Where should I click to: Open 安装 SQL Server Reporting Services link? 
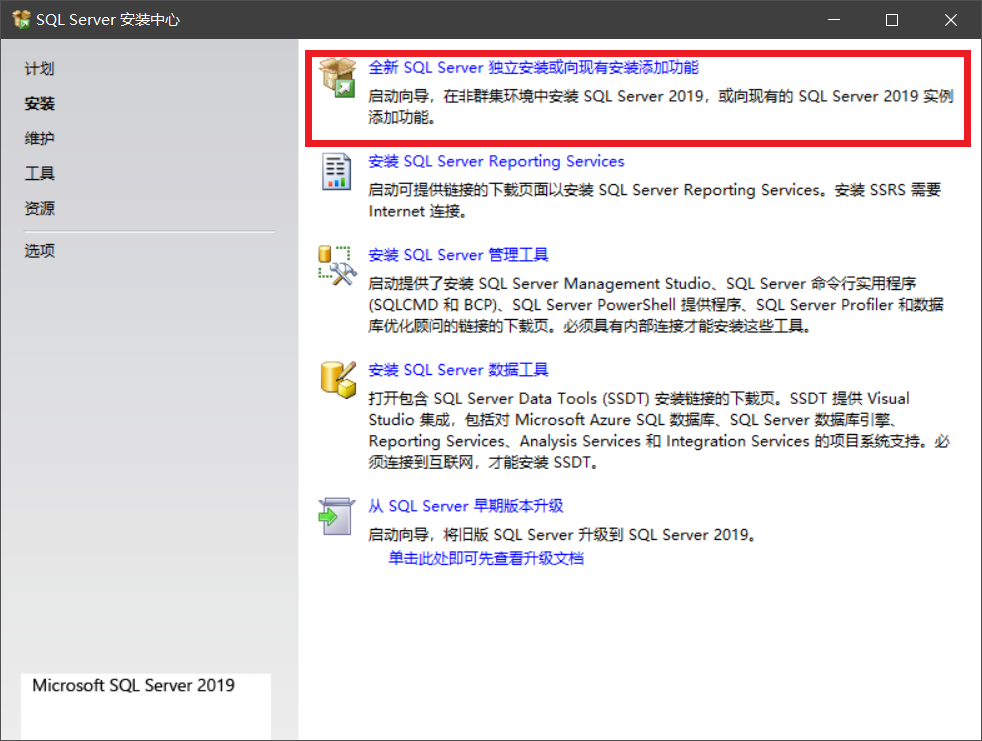(x=496, y=162)
